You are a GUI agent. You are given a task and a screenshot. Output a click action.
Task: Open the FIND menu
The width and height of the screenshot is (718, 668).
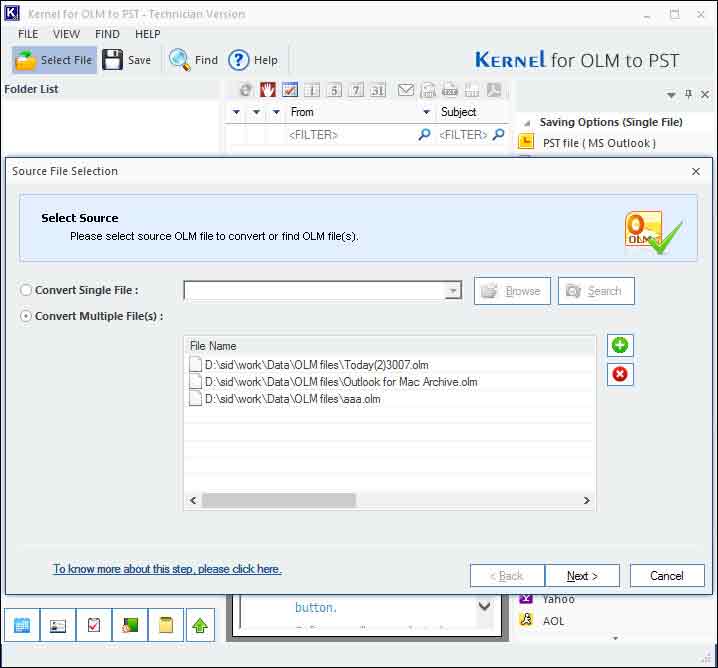[x=107, y=34]
